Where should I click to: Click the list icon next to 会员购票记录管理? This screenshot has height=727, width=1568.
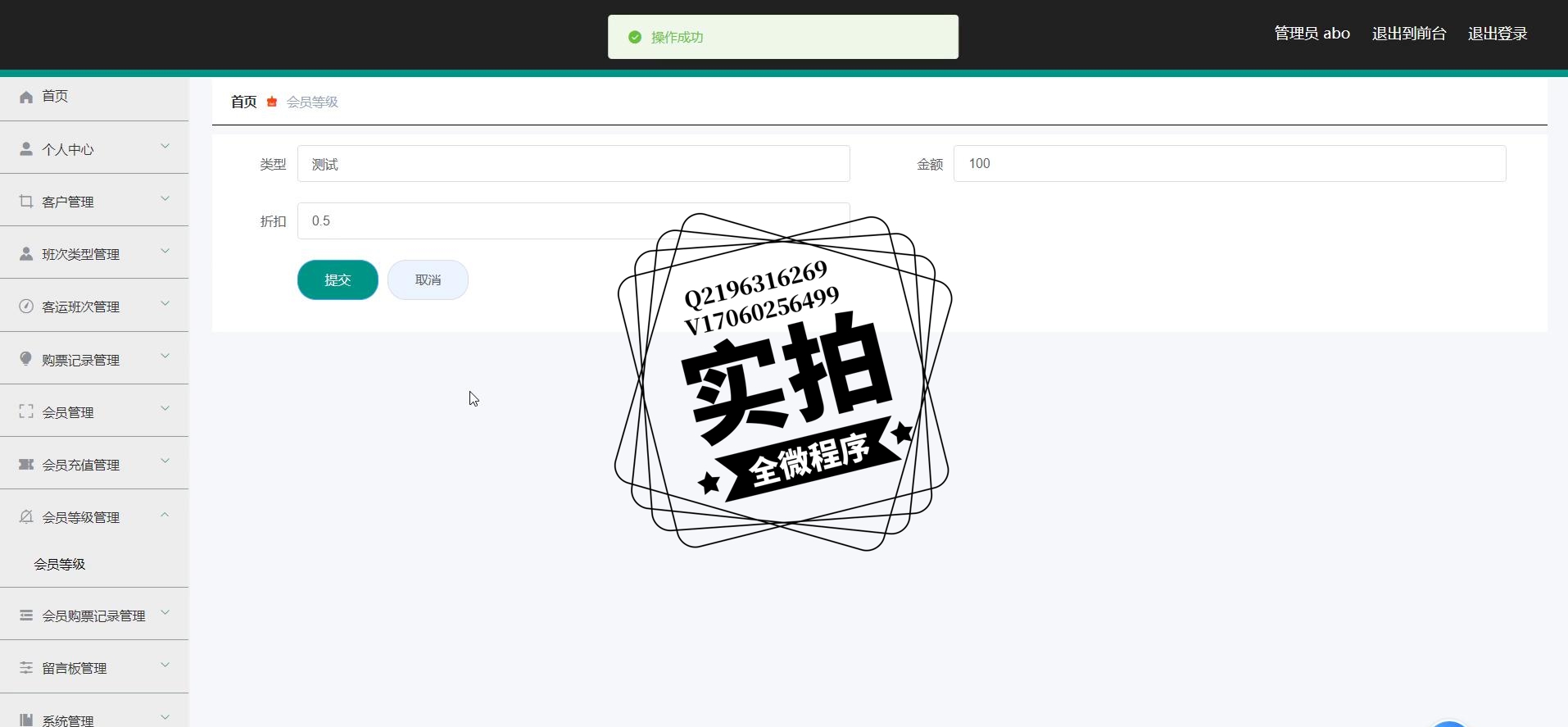[x=26, y=615]
